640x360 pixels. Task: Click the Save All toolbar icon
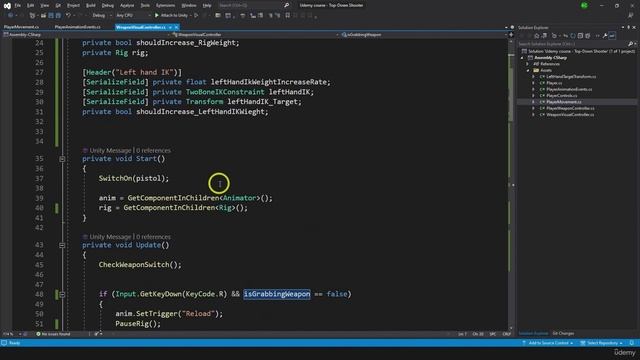tap(58, 16)
